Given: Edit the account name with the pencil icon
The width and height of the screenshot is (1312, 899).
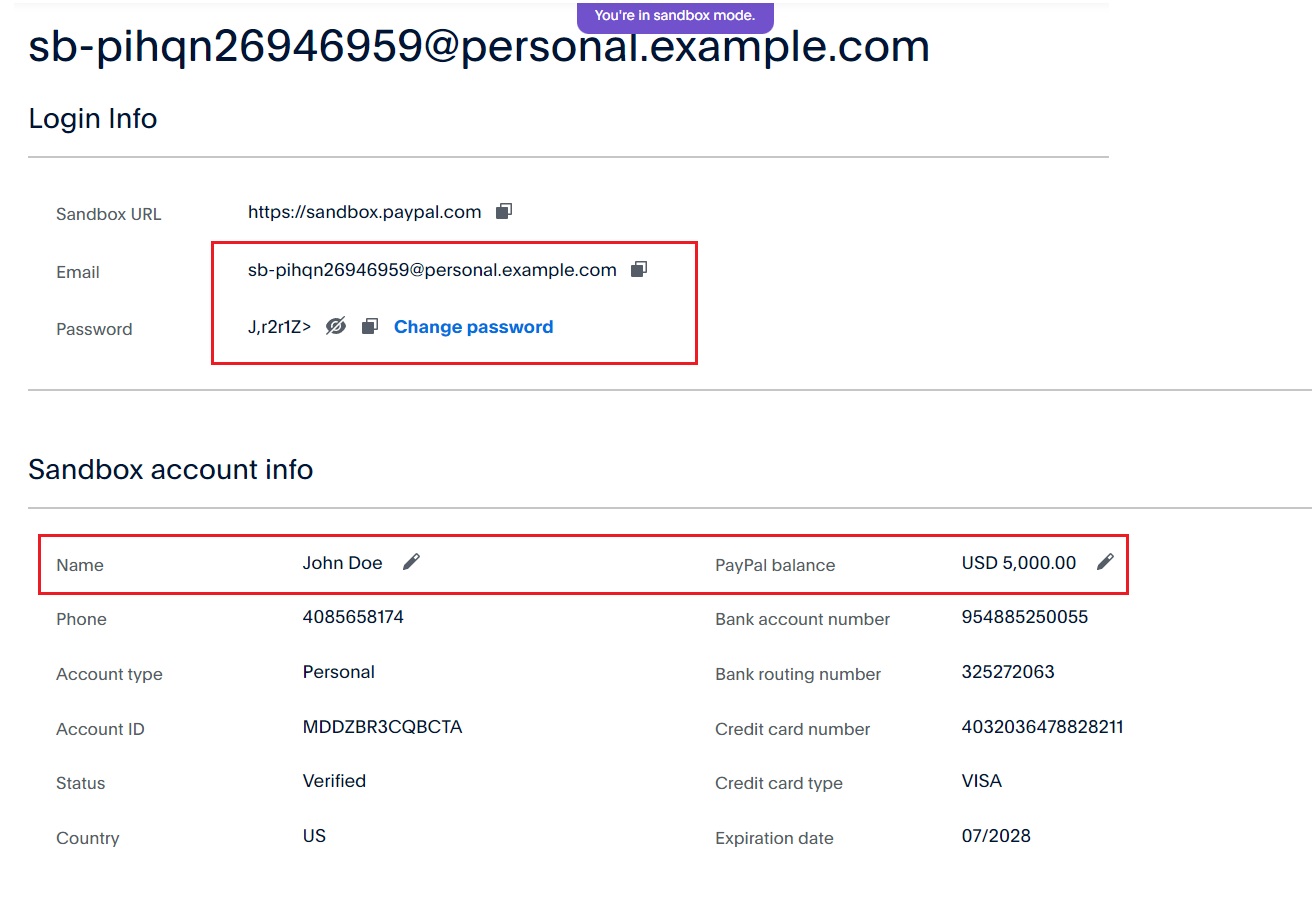Looking at the screenshot, I should (x=411, y=562).
